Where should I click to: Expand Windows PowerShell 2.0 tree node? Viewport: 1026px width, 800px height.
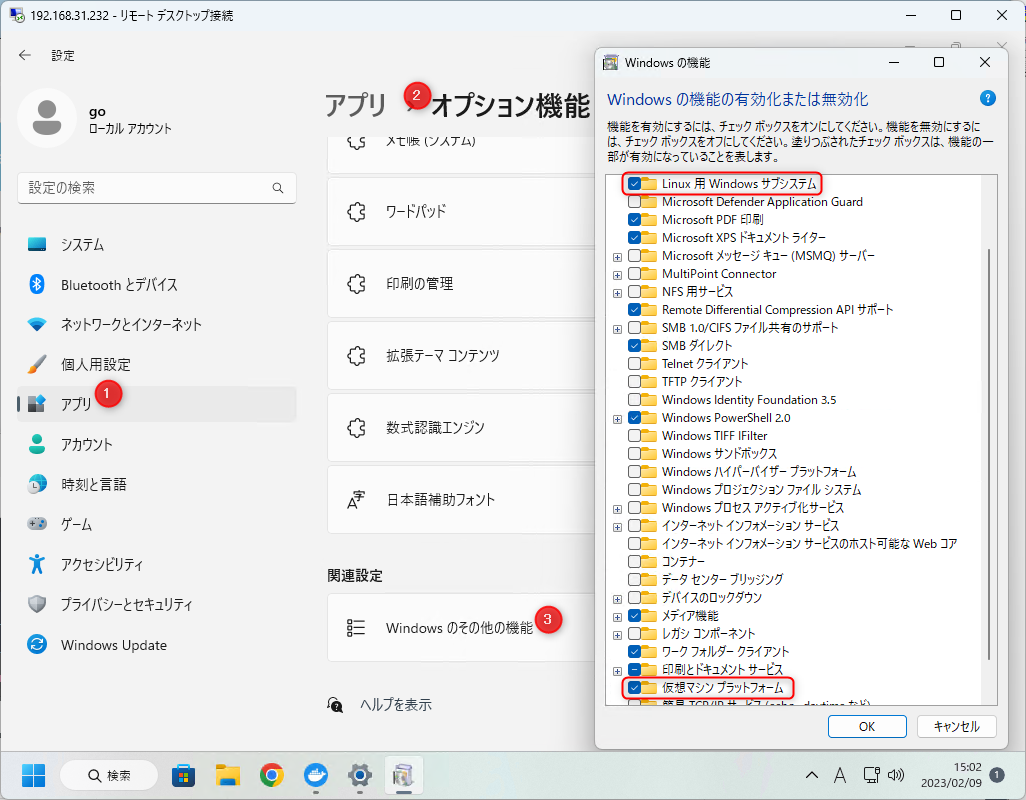[617, 419]
